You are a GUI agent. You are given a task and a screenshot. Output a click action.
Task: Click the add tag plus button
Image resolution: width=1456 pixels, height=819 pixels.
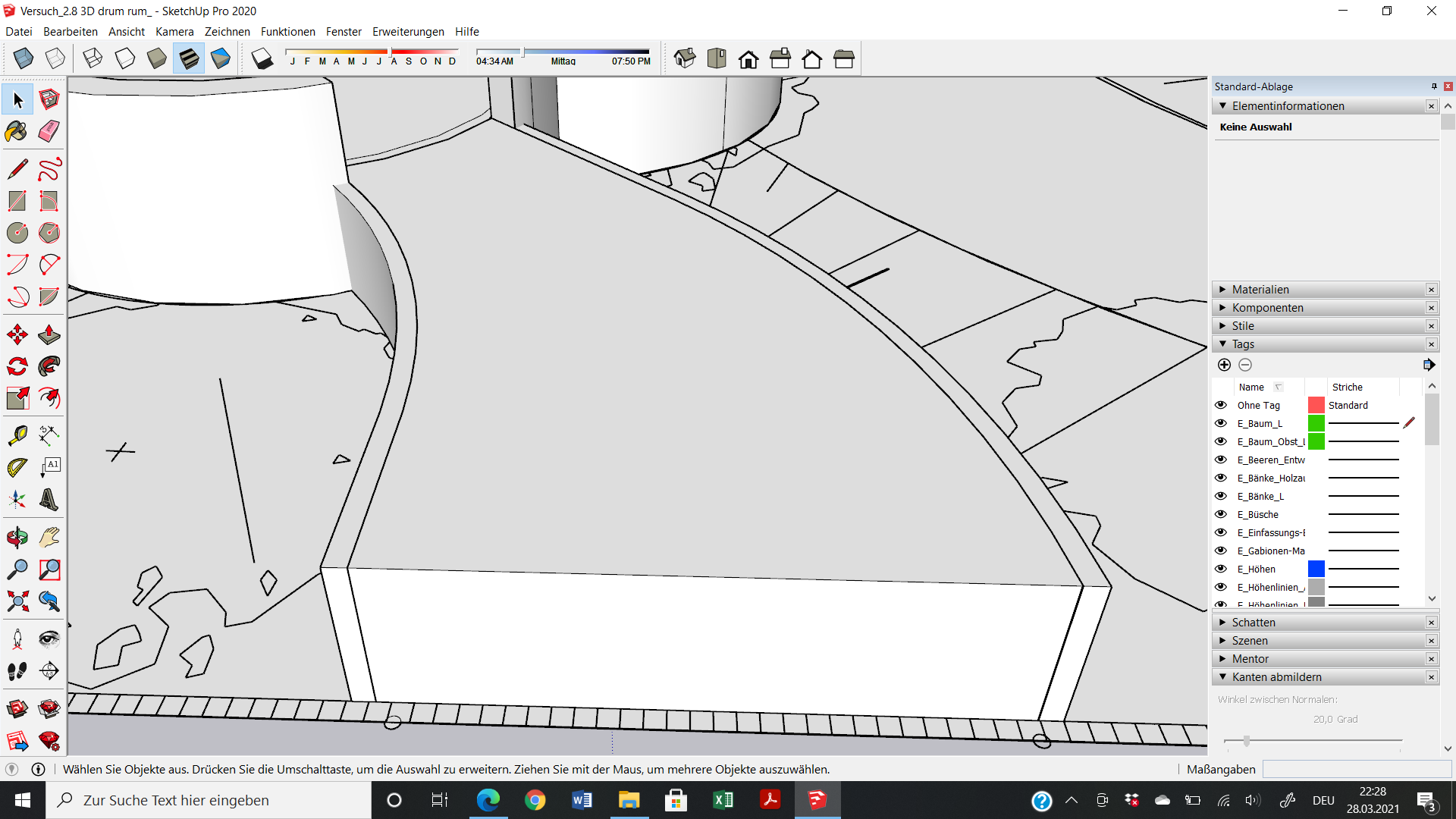[1224, 365]
